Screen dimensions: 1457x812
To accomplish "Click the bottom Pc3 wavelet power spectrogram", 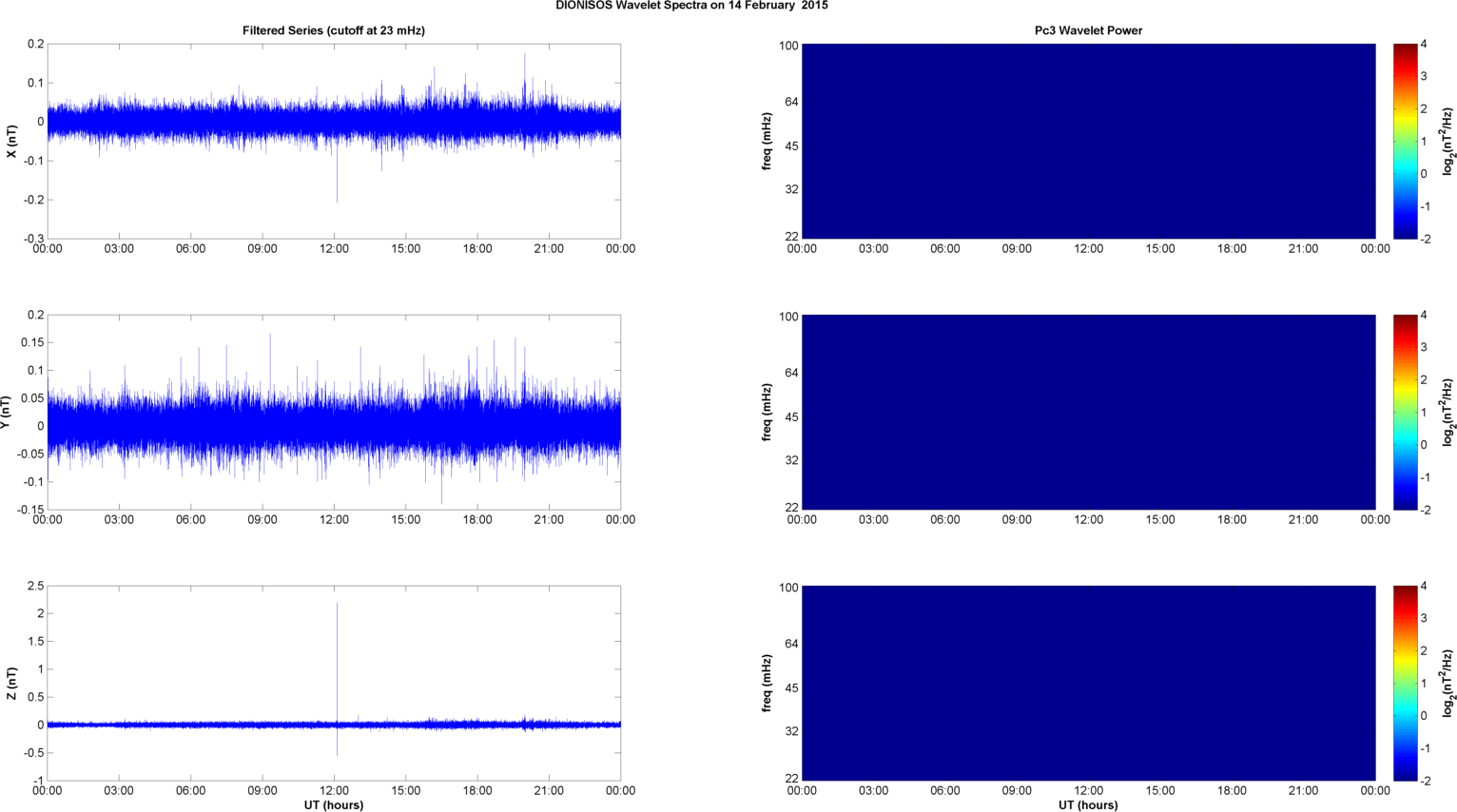I will coord(1088,684).
